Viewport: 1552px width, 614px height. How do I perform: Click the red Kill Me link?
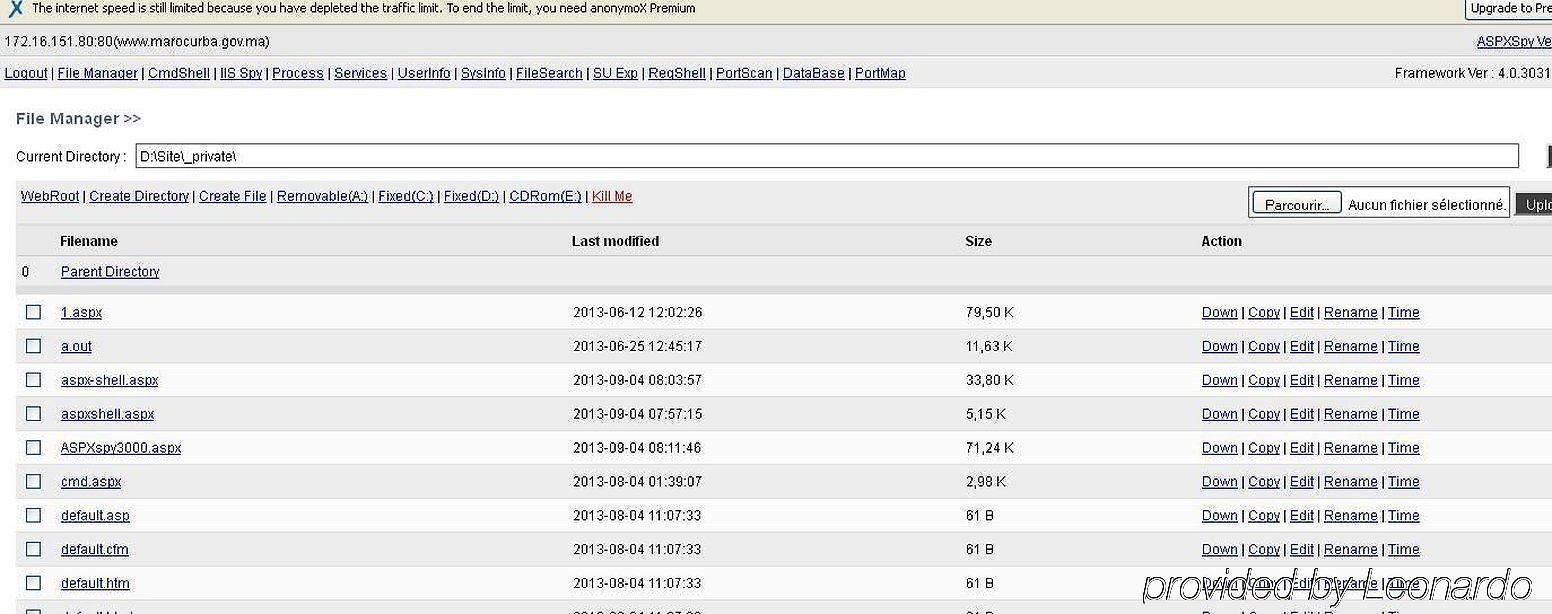(612, 196)
